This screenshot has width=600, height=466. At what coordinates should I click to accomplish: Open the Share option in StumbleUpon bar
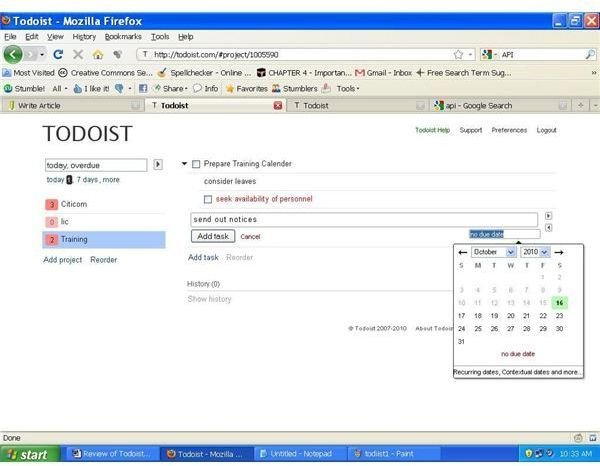pos(170,89)
